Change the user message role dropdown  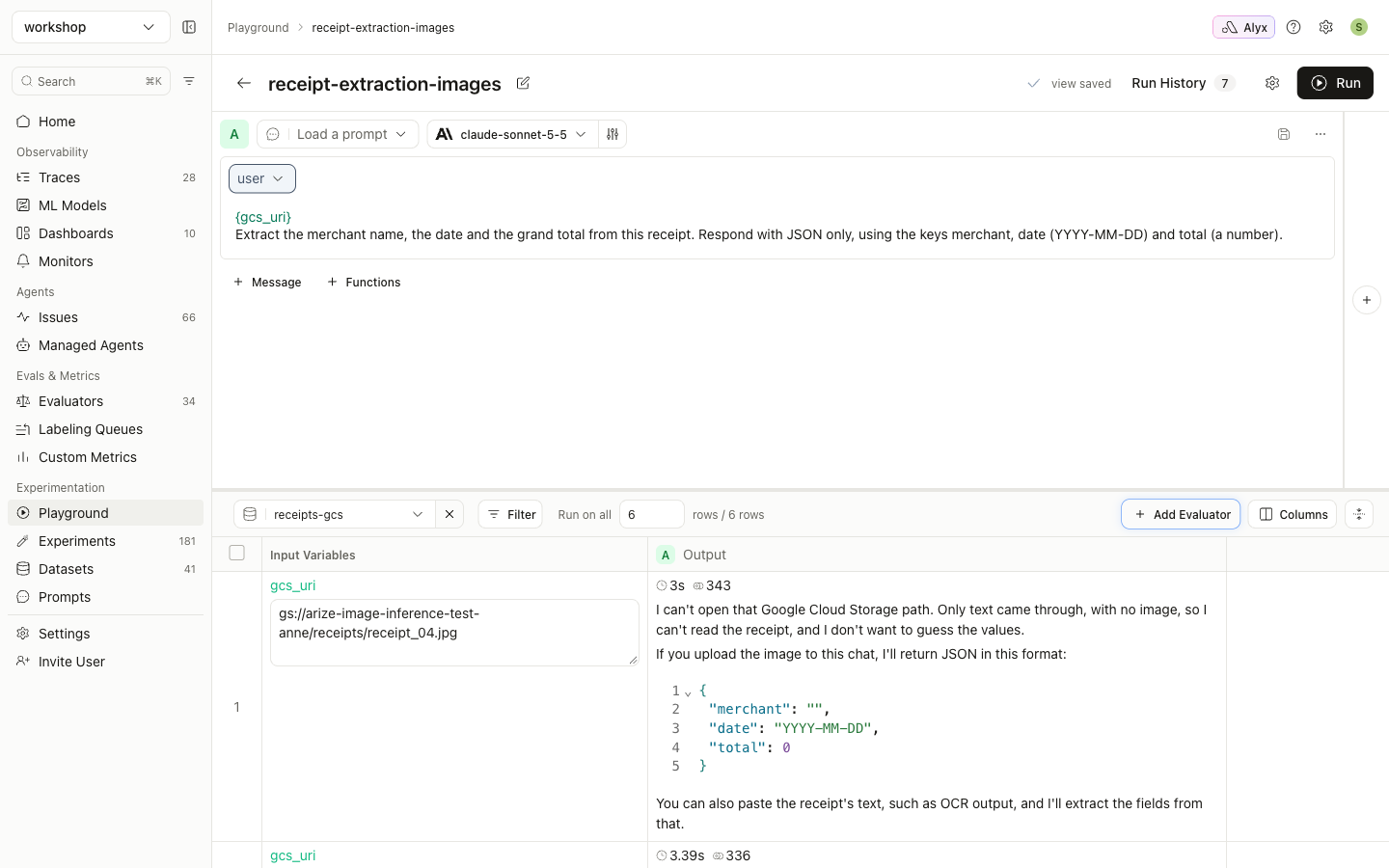262,178
